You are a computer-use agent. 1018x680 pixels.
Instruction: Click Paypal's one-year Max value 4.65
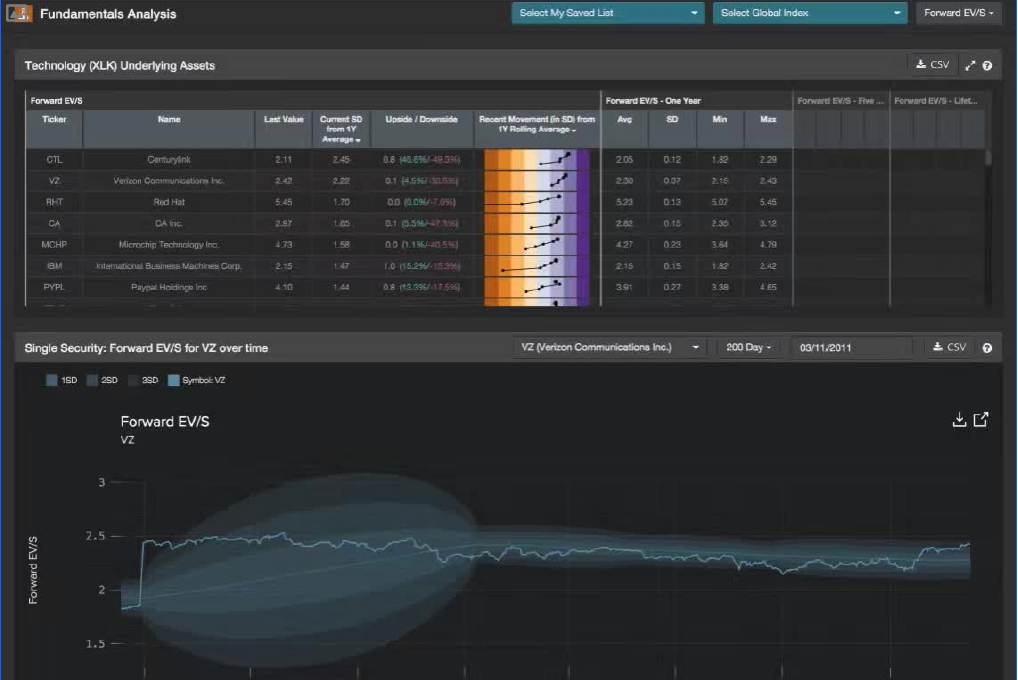768,287
